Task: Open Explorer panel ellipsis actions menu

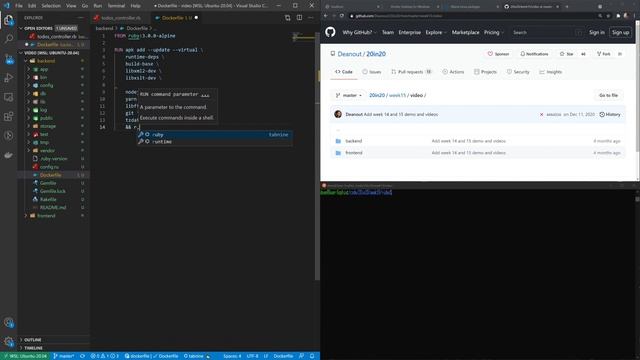Action: coord(81,18)
